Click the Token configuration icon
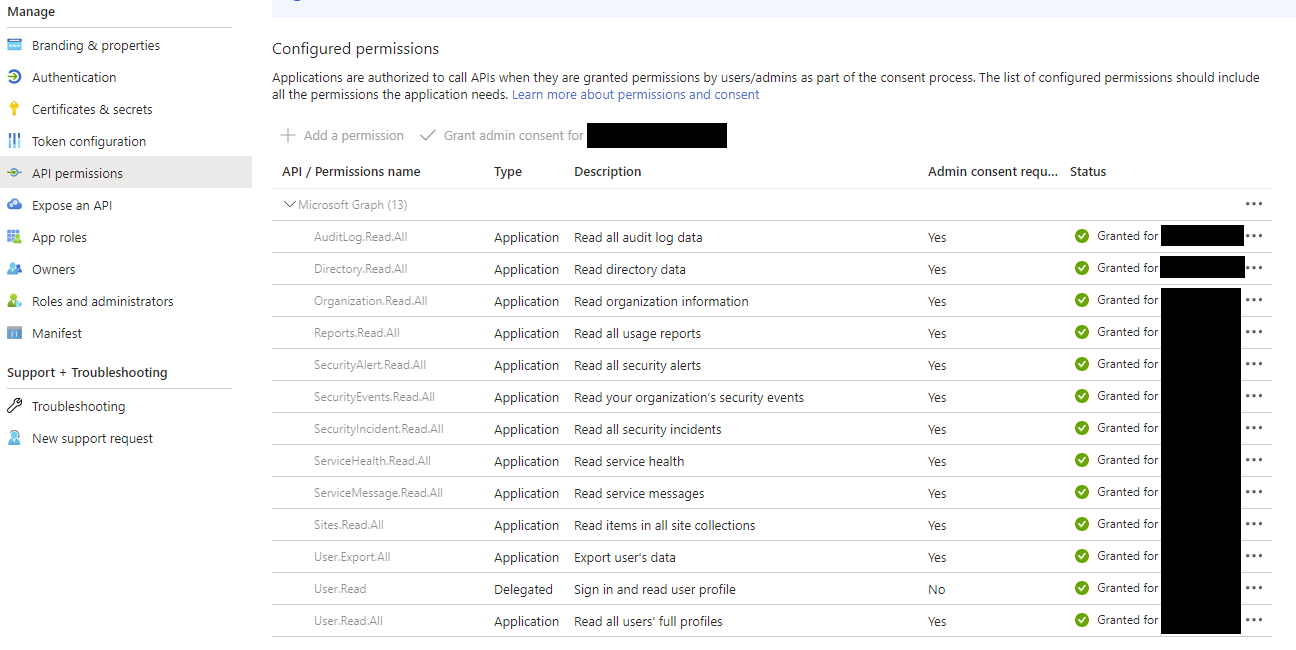 [x=14, y=141]
